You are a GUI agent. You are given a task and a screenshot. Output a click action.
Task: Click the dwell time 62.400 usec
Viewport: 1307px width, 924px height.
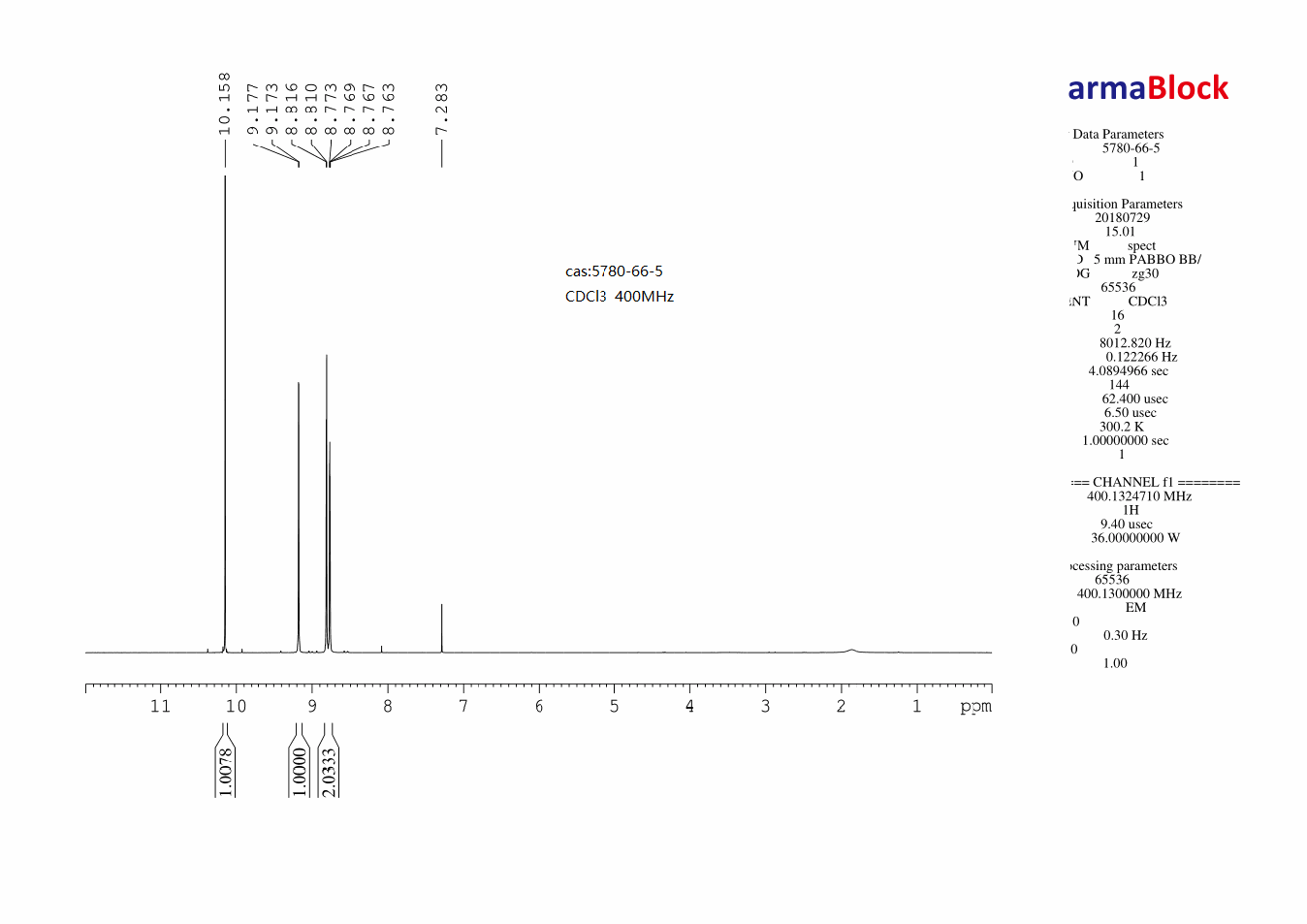click(x=1134, y=398)
